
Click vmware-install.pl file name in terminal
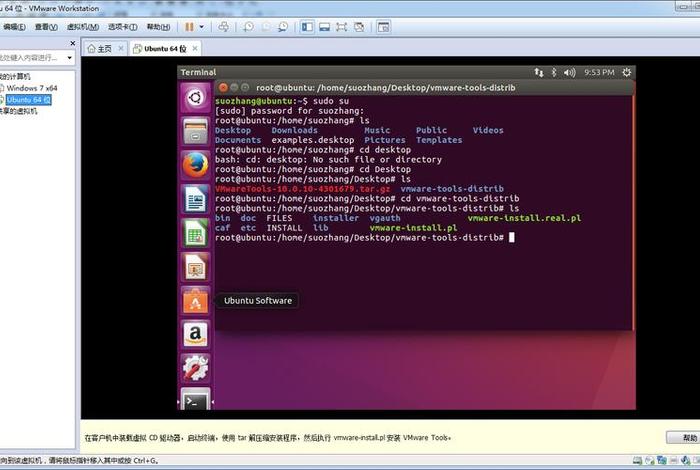pos(413,228)
